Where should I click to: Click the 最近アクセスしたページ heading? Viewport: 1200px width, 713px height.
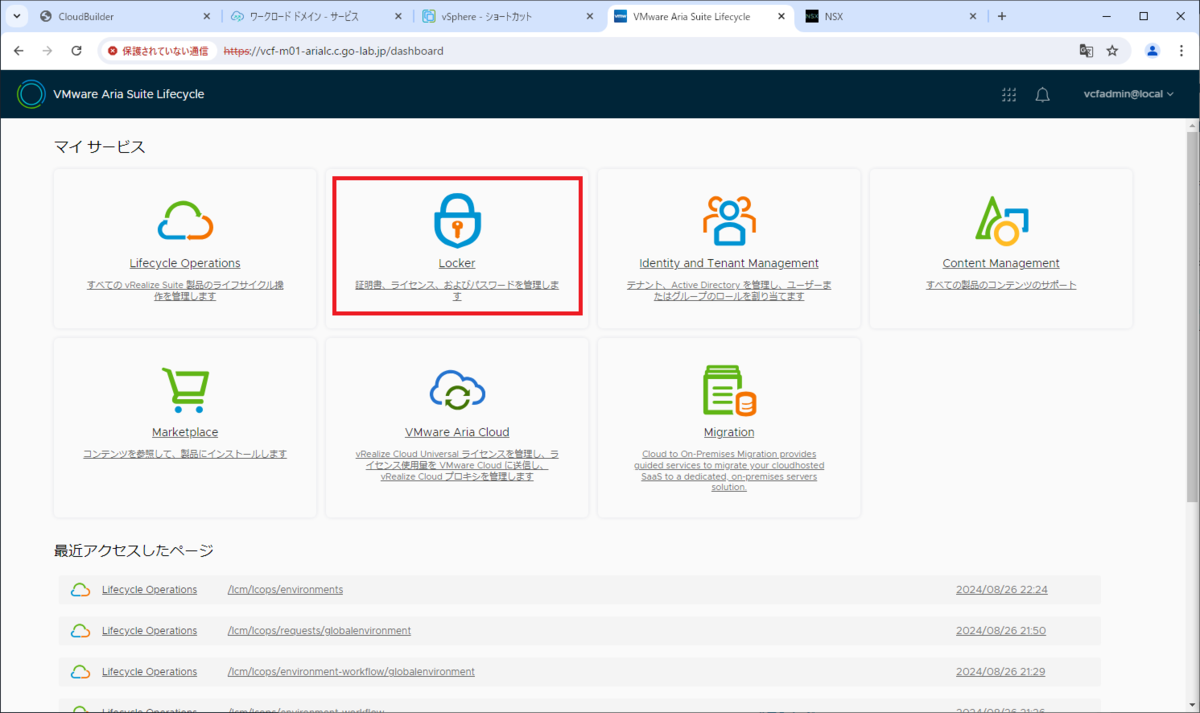[x=134, y=551]
